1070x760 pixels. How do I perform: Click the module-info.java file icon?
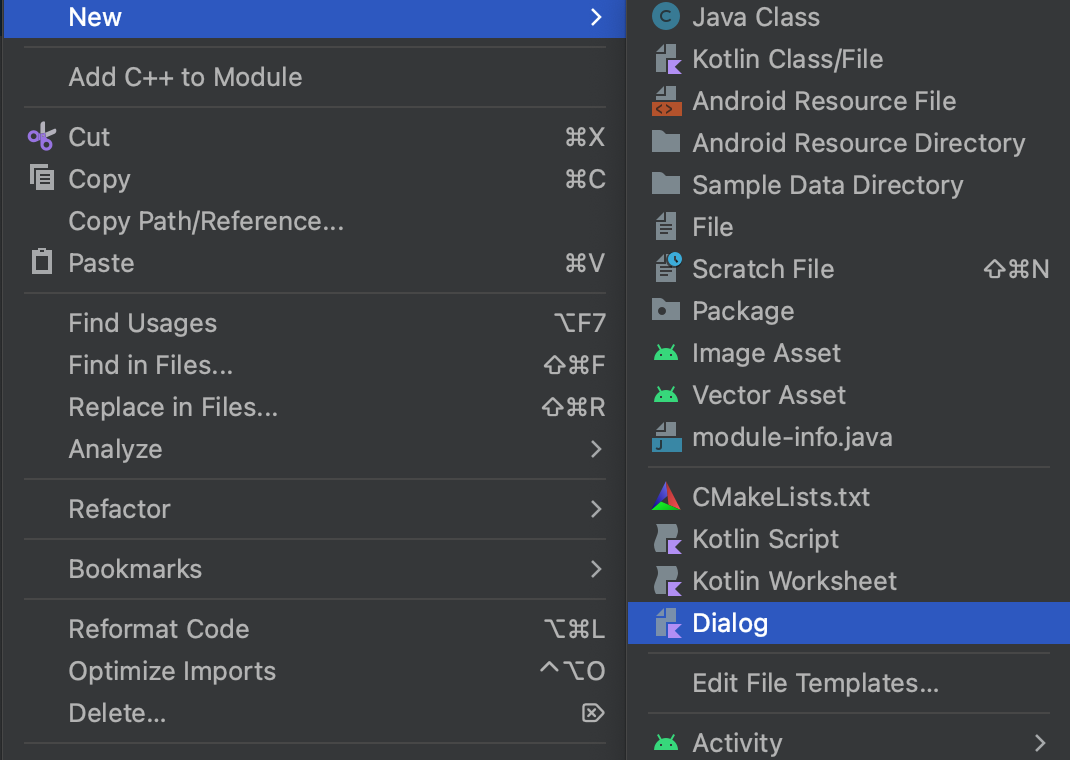click(x=667, y=437)
